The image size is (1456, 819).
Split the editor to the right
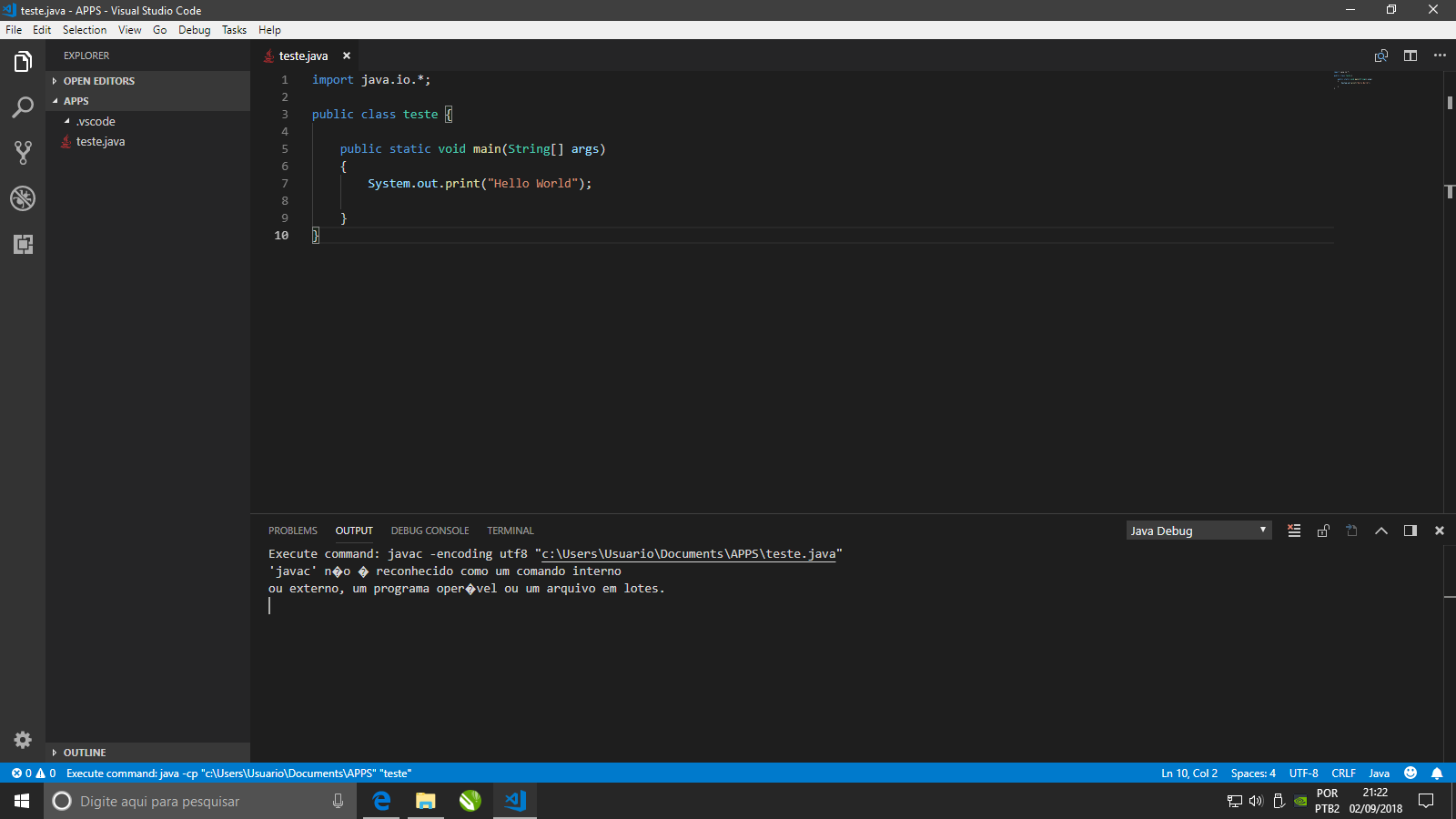(x=1410, y=56)
